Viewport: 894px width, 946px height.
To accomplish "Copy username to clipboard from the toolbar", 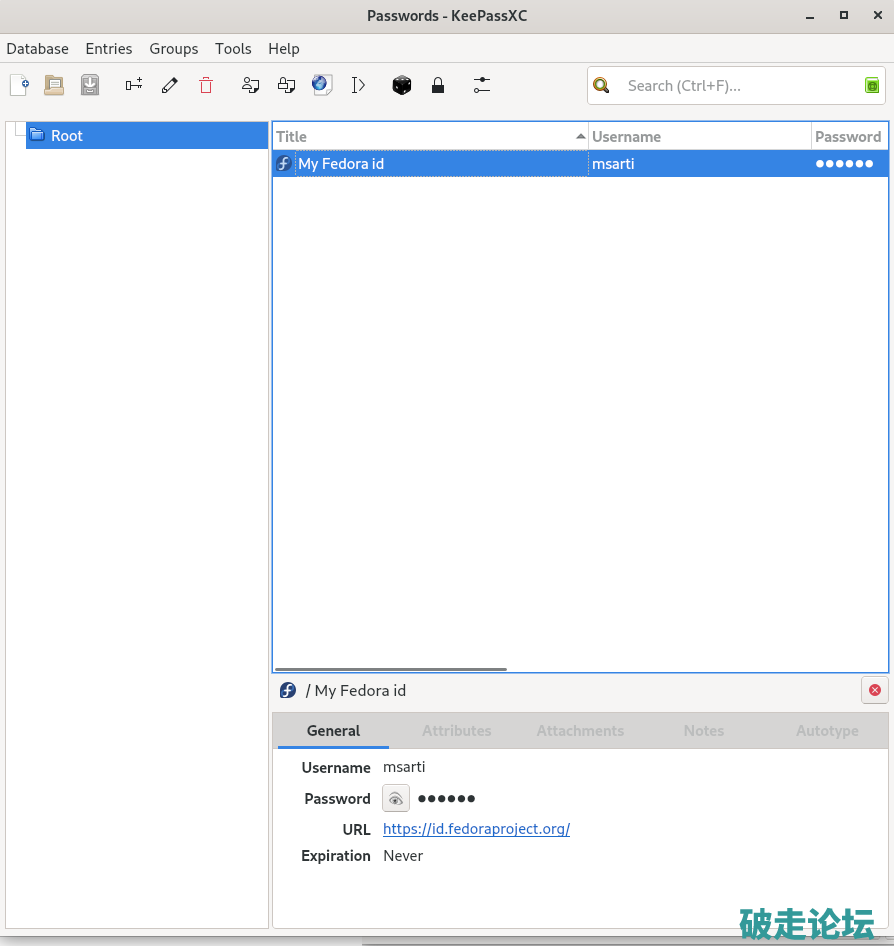I will (251, 86).
